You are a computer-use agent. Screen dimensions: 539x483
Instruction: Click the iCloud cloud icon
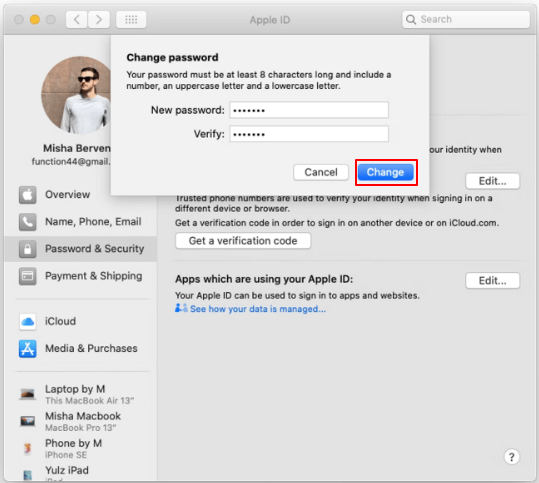[28, 322]
